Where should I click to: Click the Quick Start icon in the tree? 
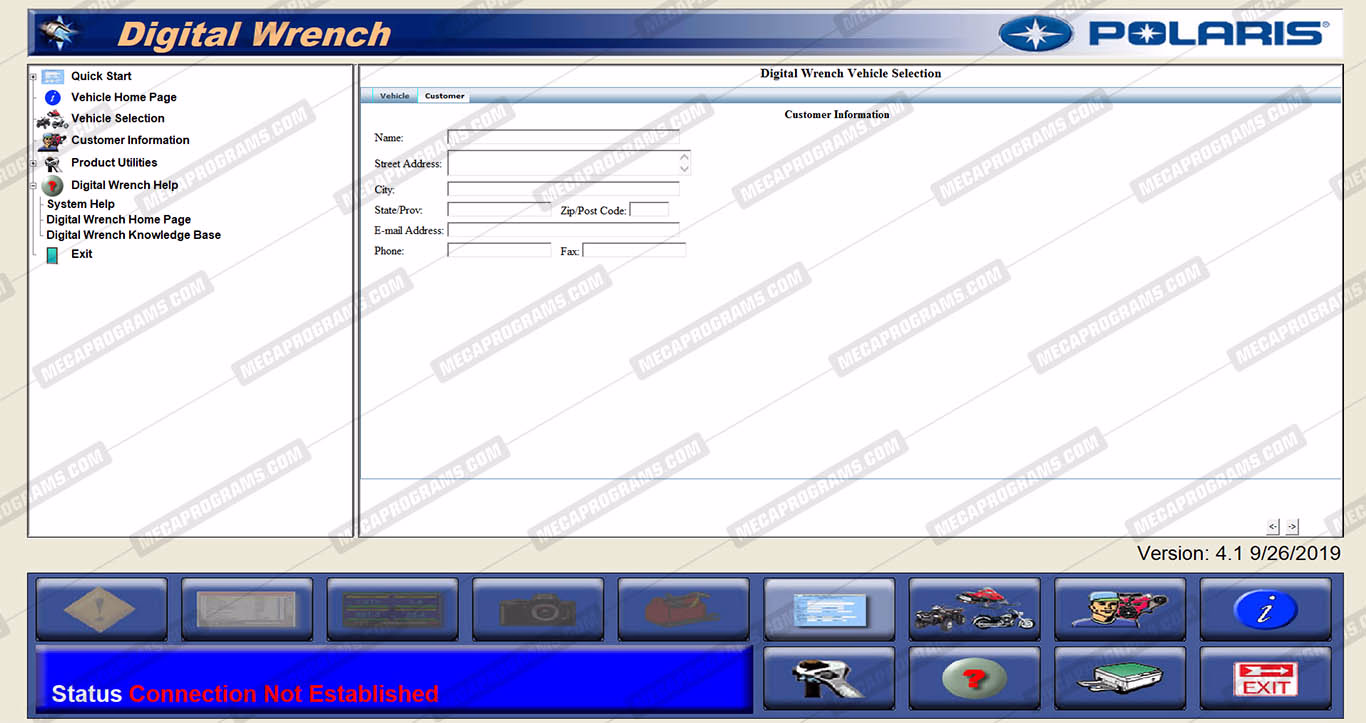pyautogui.click(x=53, y=76)
